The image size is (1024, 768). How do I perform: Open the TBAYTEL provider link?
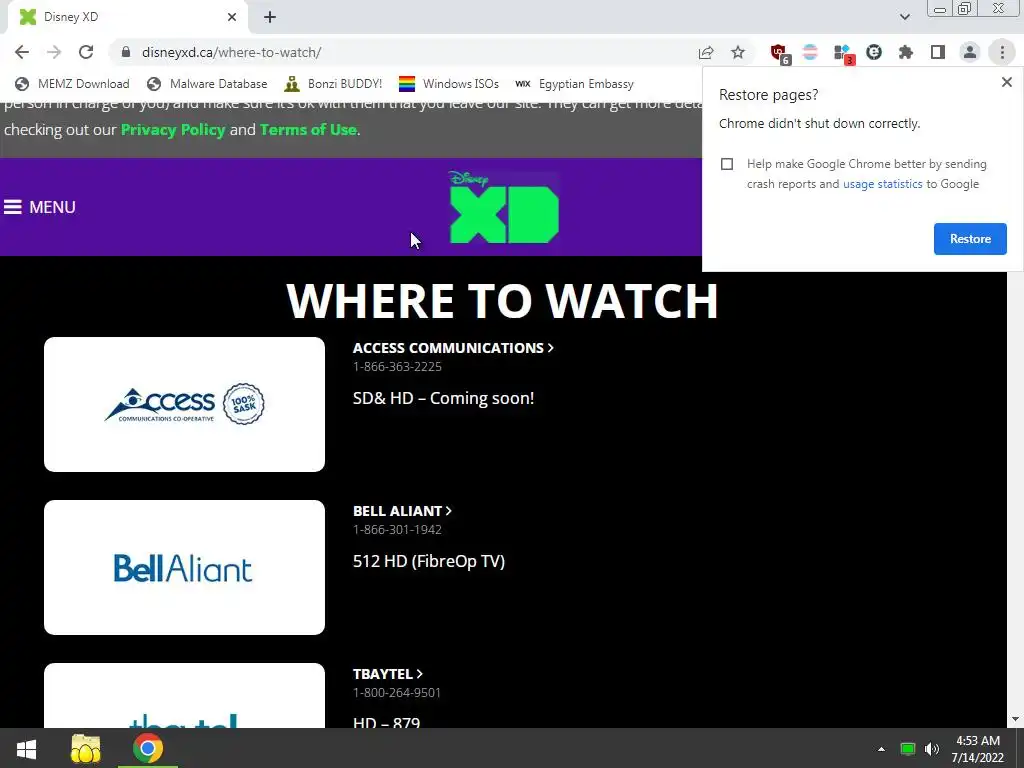pos(388,674)
